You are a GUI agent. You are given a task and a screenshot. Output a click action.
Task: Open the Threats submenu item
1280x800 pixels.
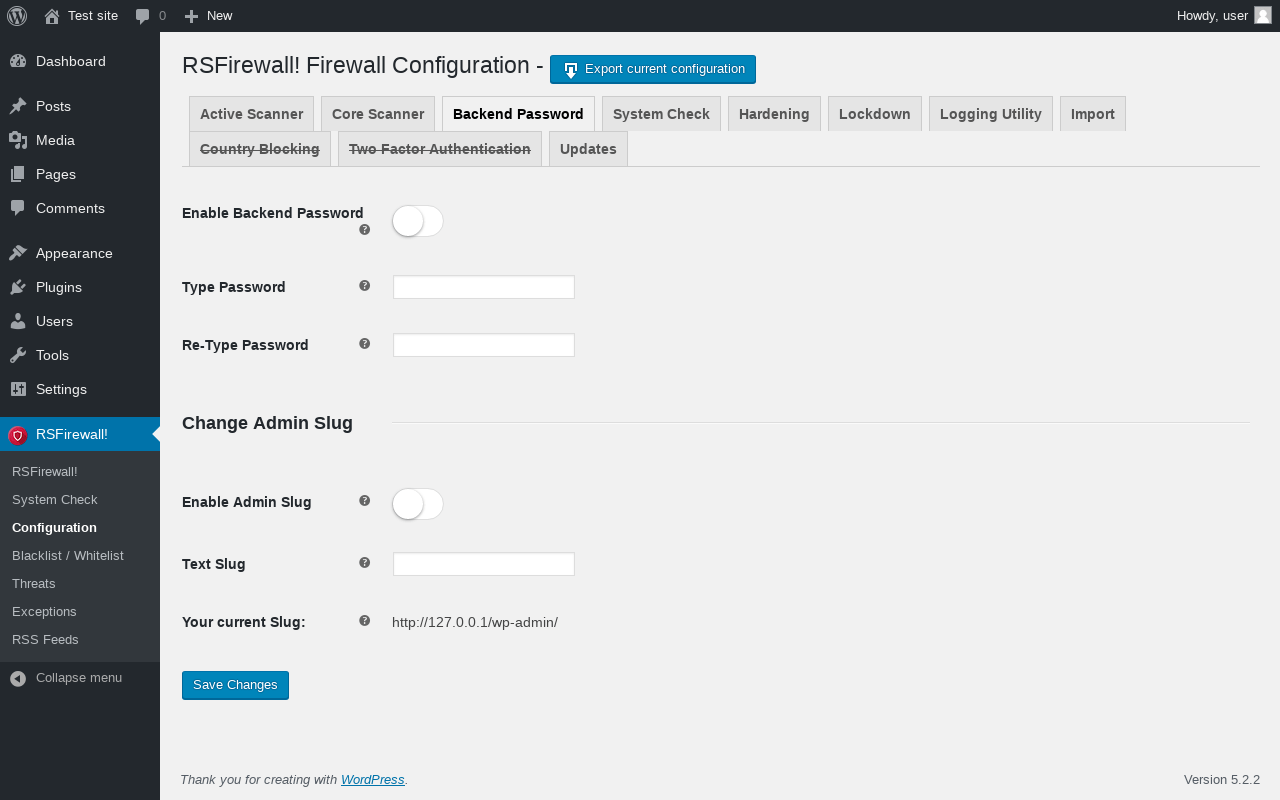tap(80, 583)
